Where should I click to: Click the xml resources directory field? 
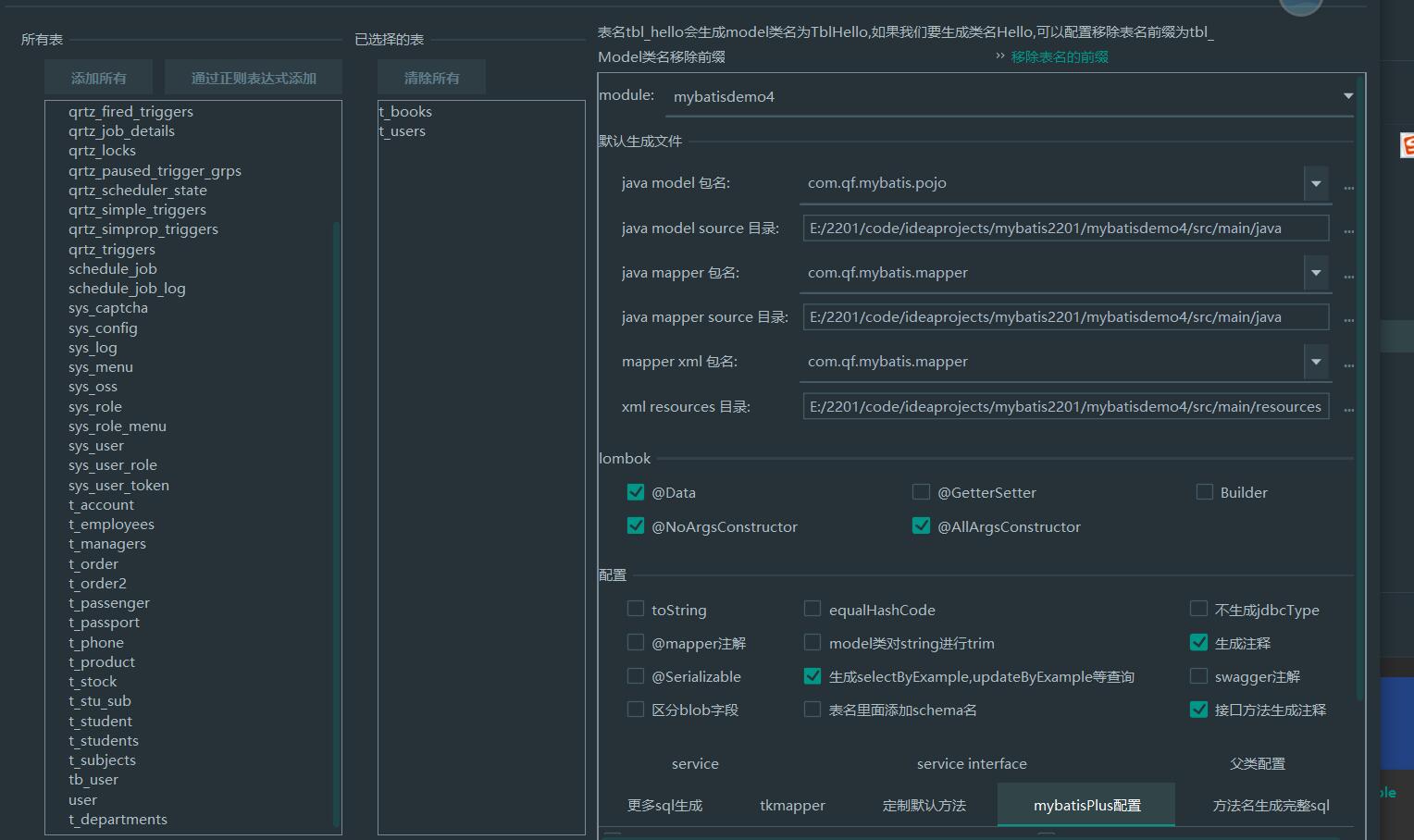tap(1066, 406)
